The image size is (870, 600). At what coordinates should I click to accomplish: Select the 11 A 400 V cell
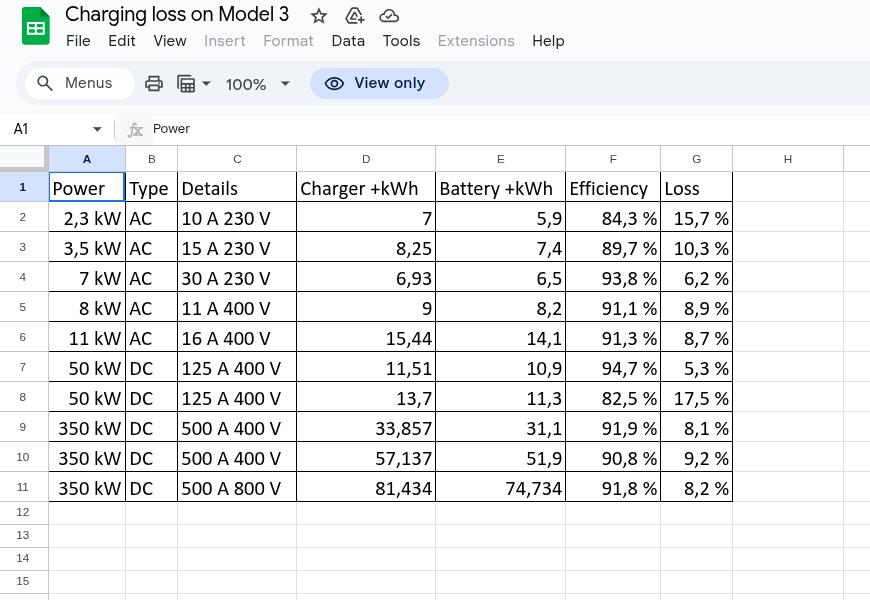coord(237,307)
